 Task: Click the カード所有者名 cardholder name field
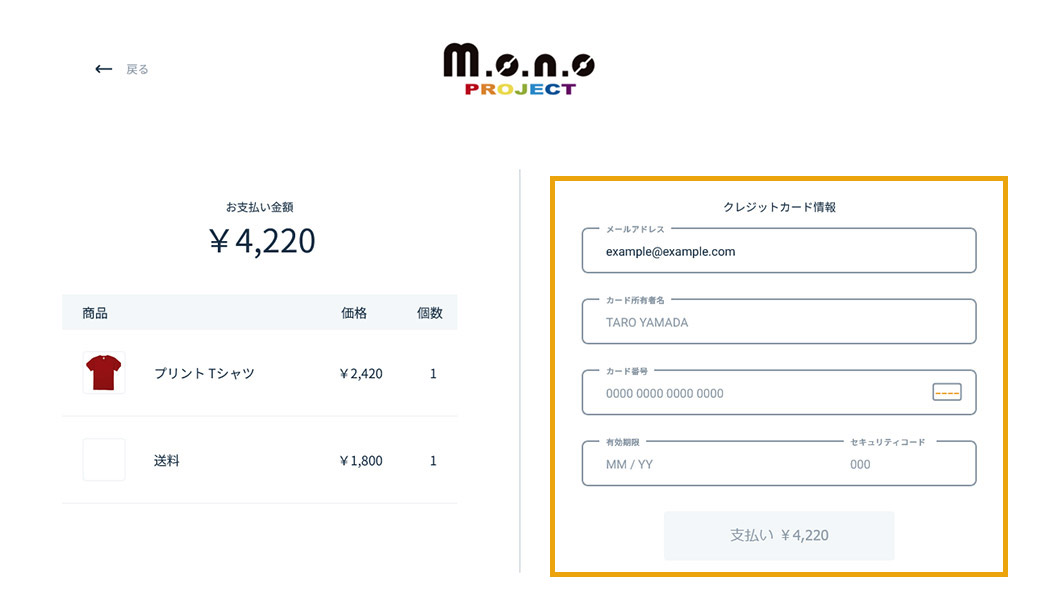point(779,321)
